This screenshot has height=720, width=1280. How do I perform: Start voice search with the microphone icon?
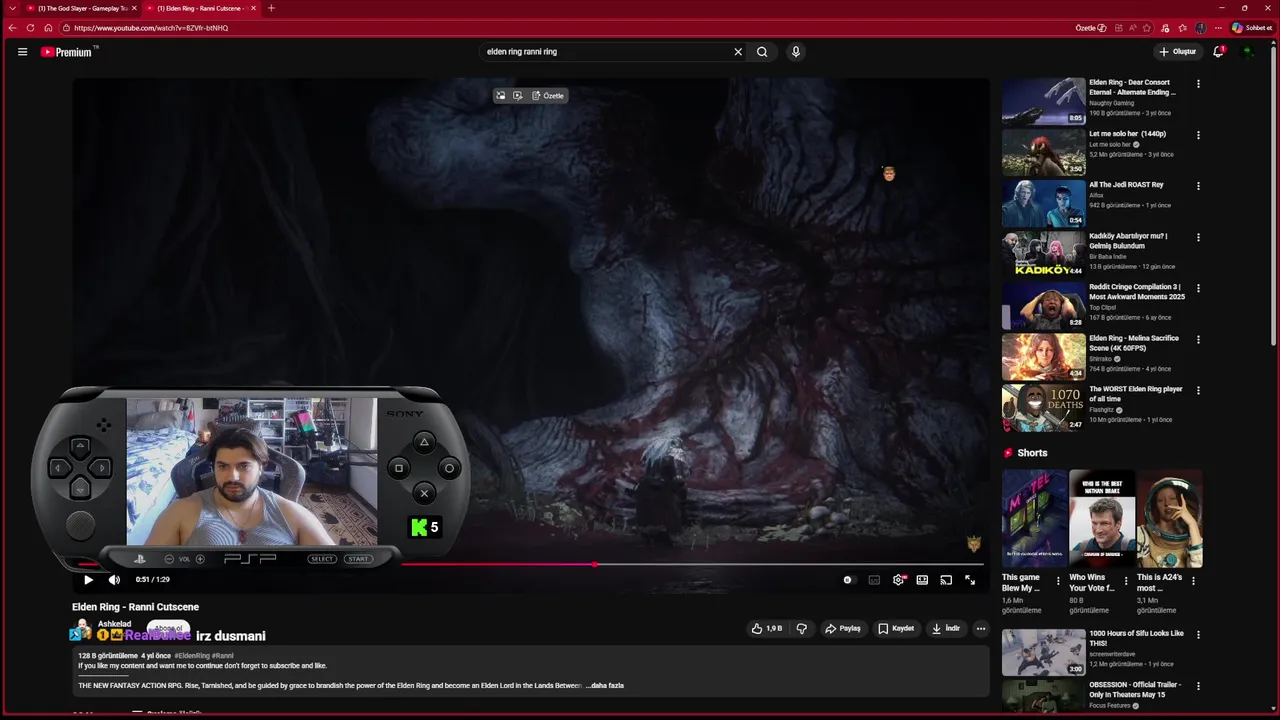796,52
